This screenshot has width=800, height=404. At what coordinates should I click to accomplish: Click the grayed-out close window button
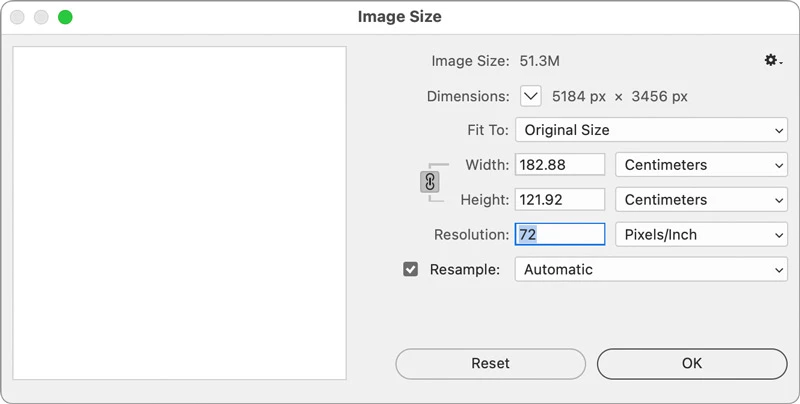point(17,17)
